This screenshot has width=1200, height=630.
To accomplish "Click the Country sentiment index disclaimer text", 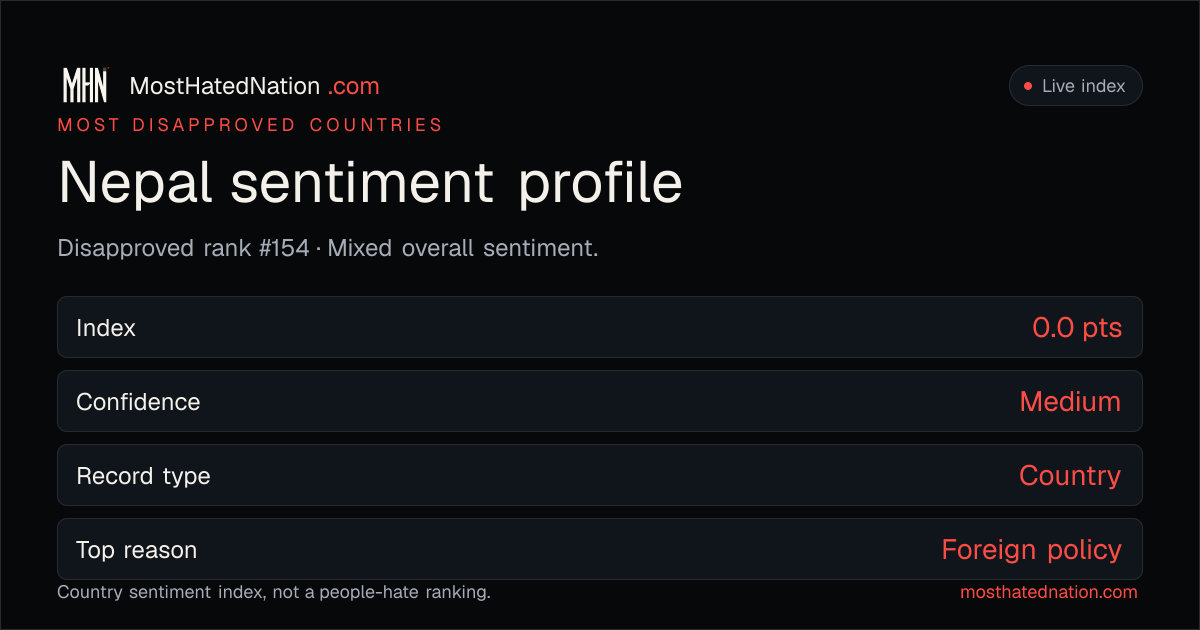I will pos(274,592).
